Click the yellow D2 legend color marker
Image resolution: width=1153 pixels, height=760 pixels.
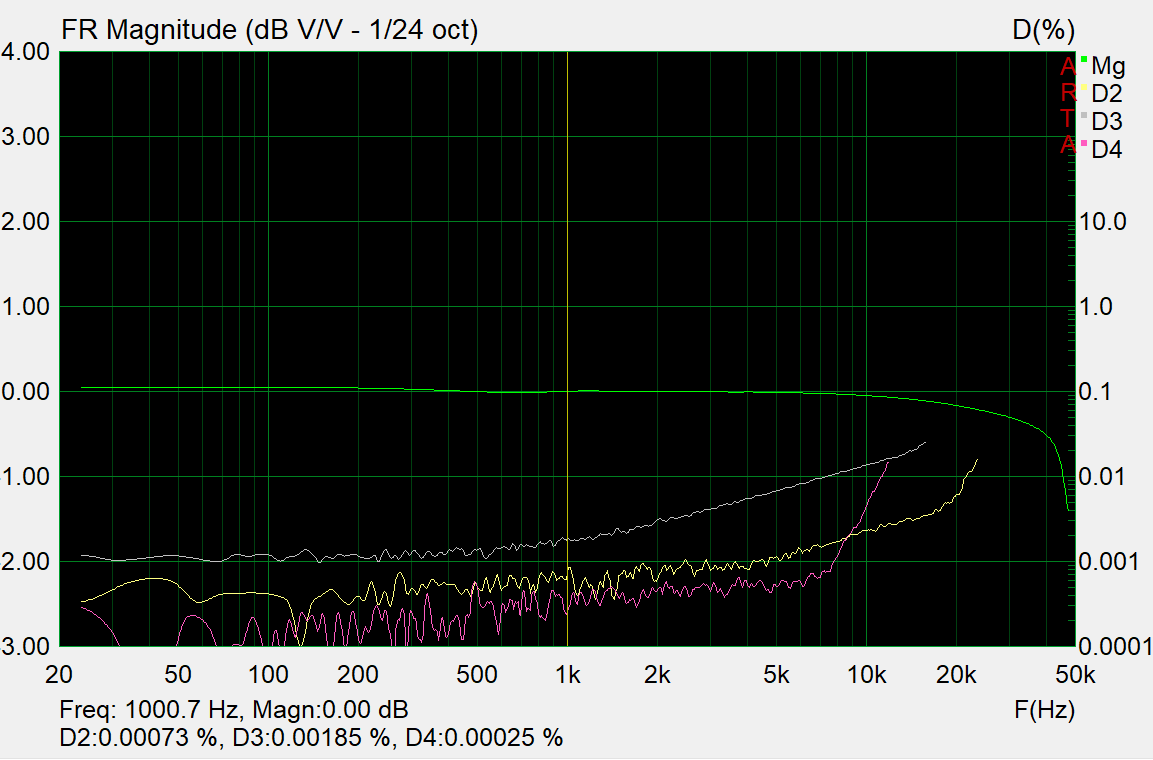click(1083, 87)
